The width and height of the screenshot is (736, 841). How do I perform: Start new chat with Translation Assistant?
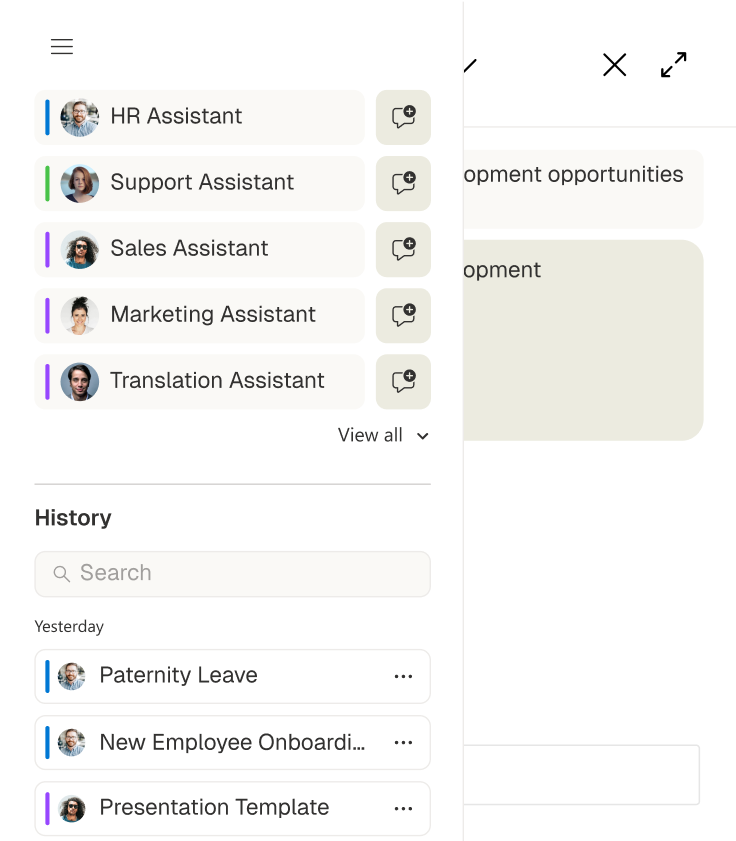(403, 381)
